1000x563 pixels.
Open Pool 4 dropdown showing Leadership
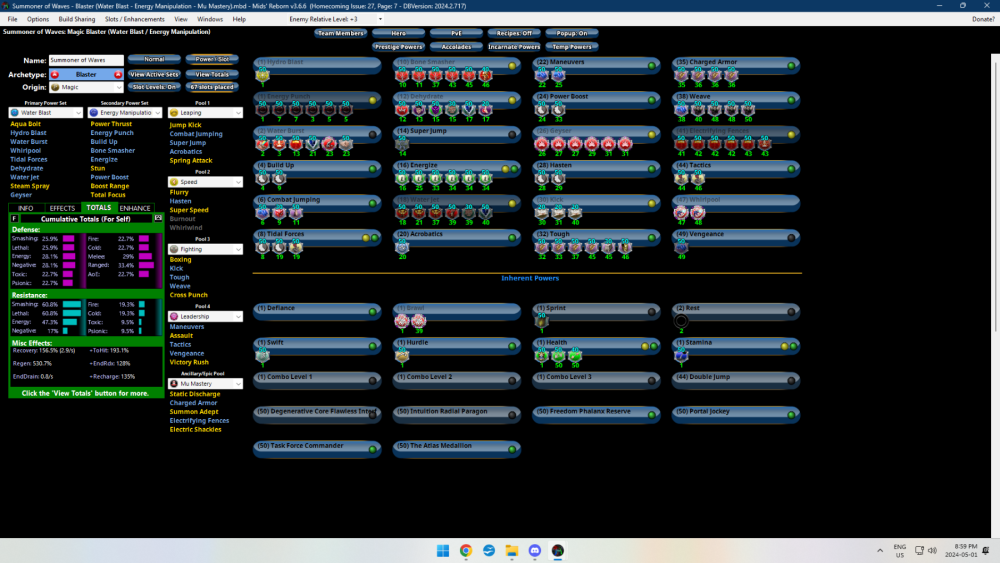pos(205,316)
